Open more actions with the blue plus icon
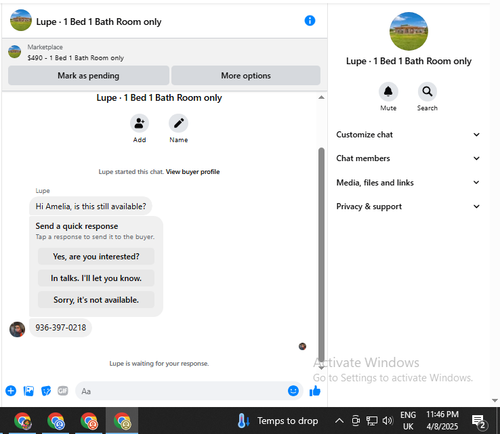The width and height of the screenshot is (500, 434). click(11, 391)
